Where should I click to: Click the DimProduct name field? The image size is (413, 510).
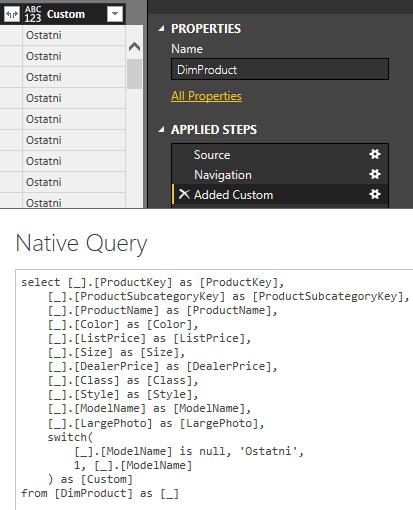click(280, 69)
